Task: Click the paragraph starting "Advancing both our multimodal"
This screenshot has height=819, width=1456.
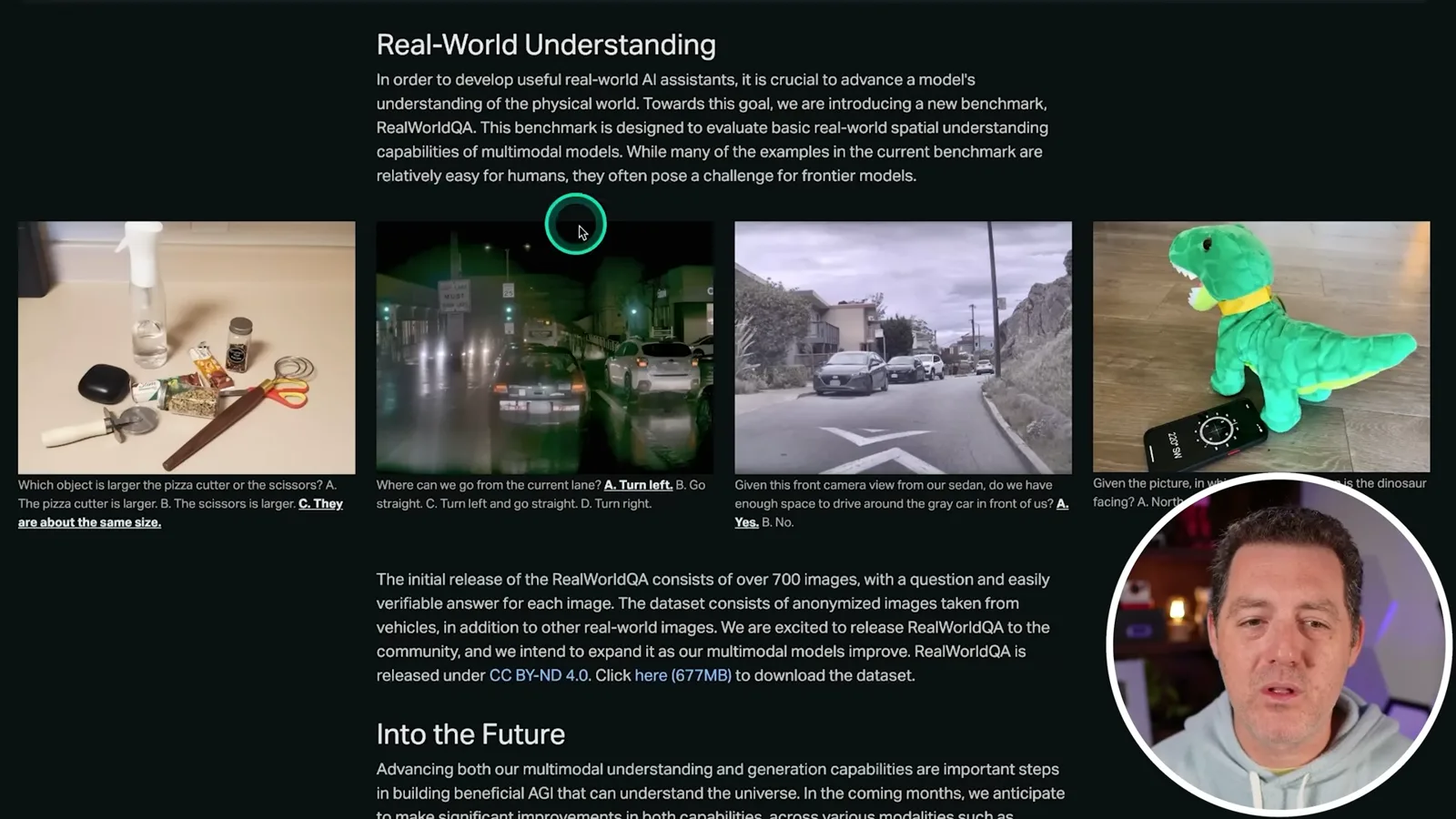Action: pyautogui.click(x=721, y=792)
